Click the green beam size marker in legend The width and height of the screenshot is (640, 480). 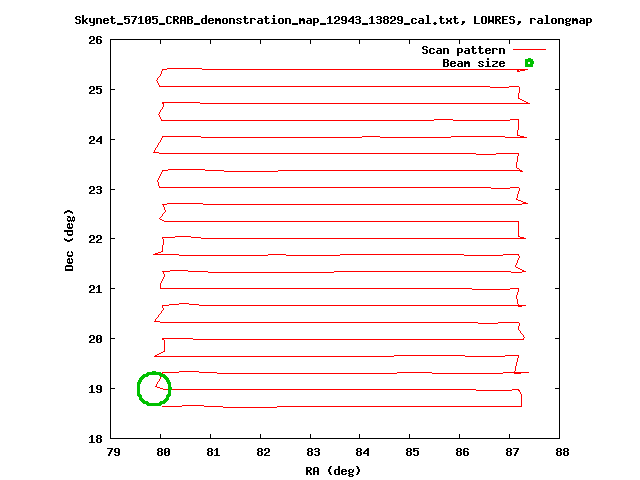[x=529, y=63]
